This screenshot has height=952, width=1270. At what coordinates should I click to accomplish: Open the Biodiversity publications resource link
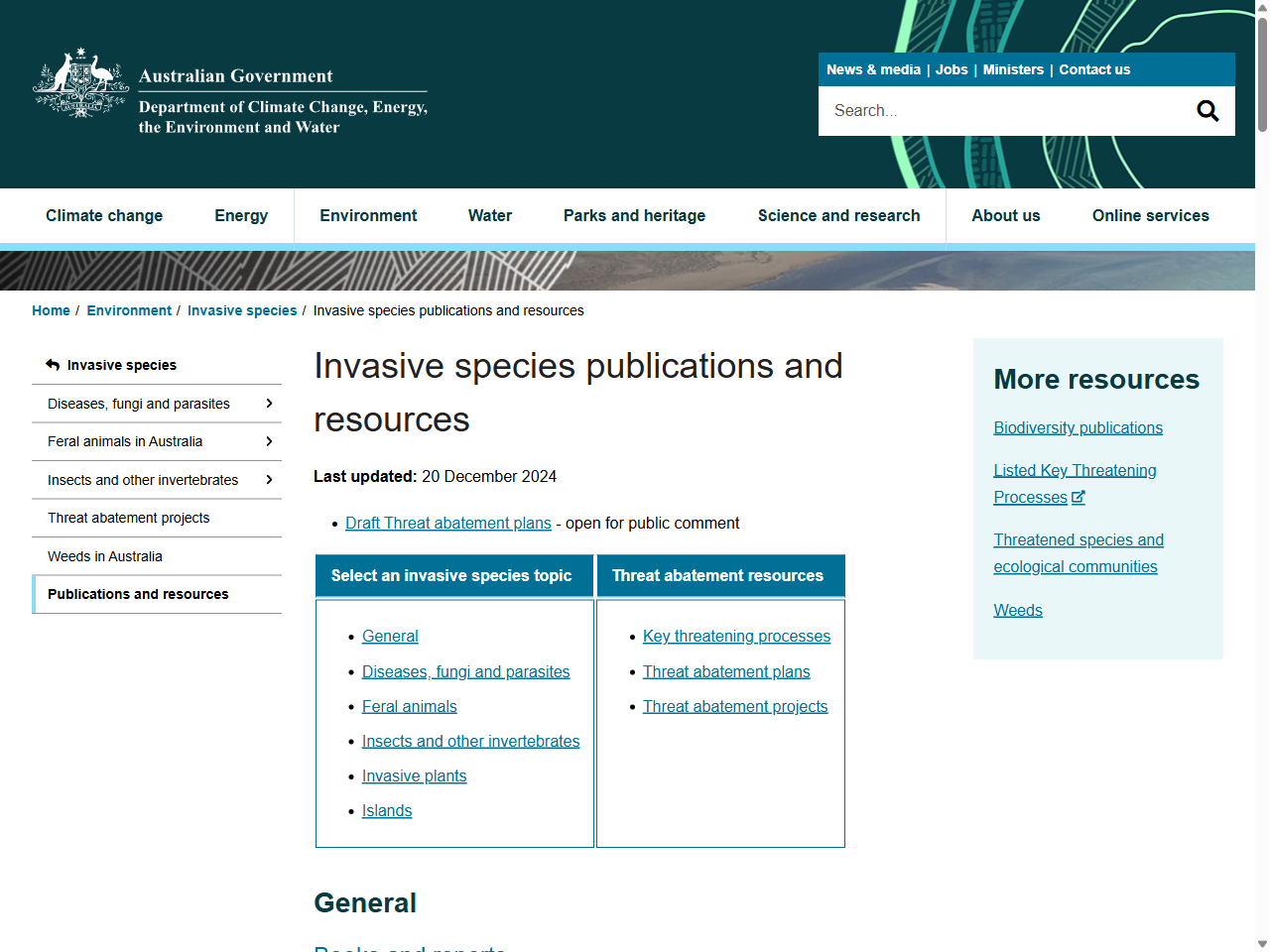[x=1078, y=427]
